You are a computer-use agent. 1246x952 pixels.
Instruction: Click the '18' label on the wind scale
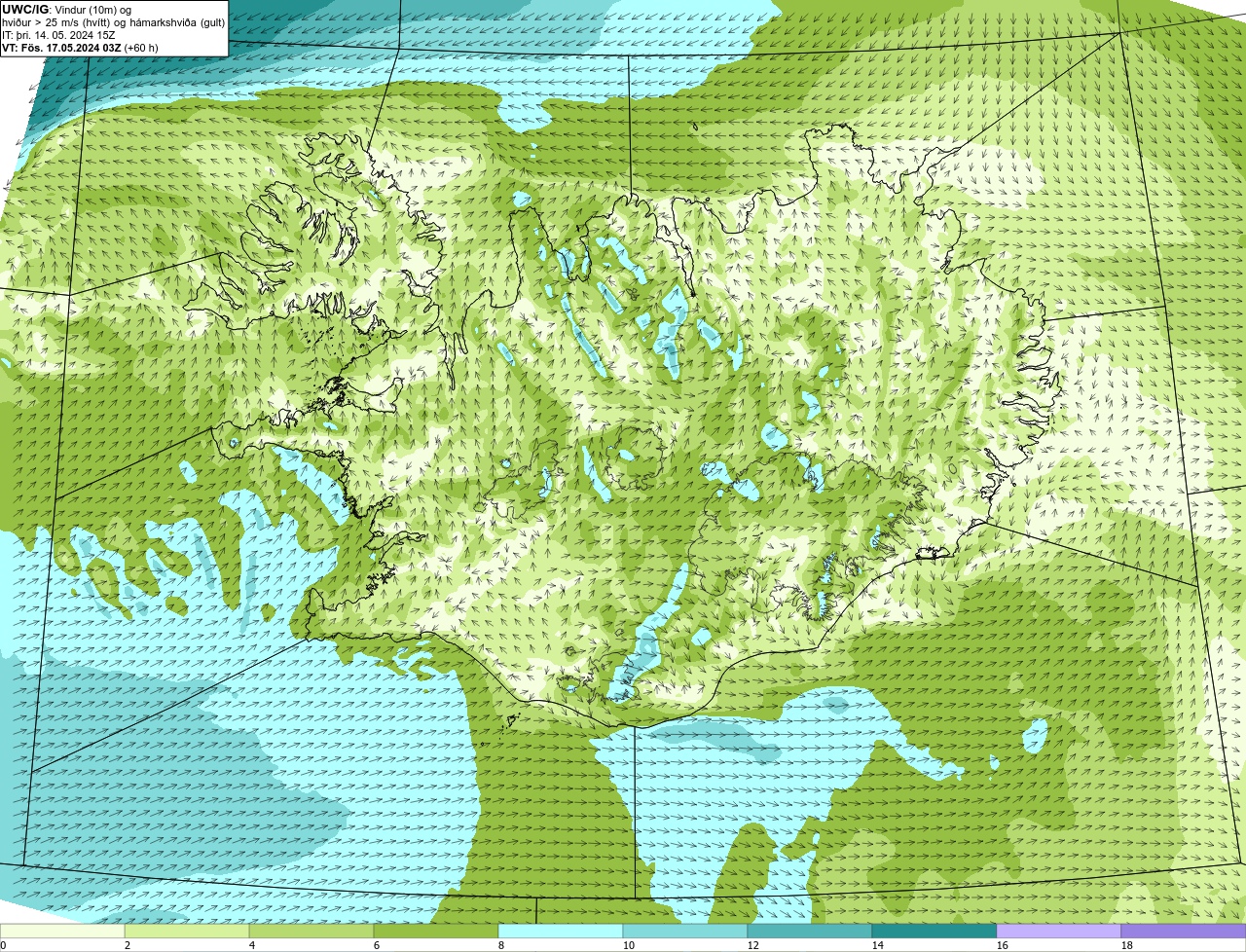pyautogui.click(x=1126, y=945)
